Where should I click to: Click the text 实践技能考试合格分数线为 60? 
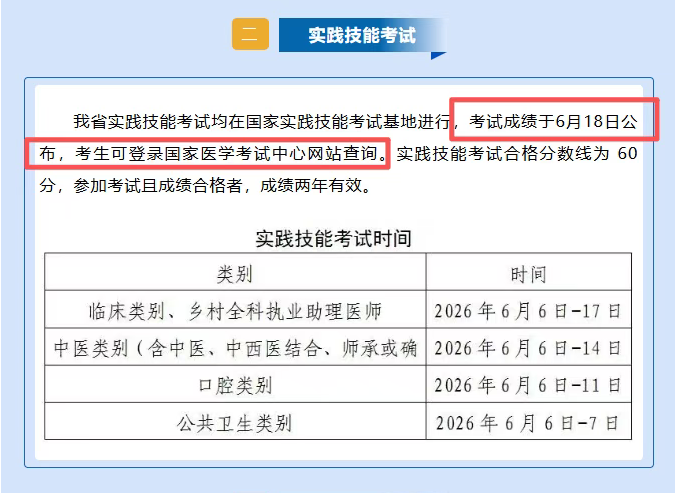(x=517, y=154)
